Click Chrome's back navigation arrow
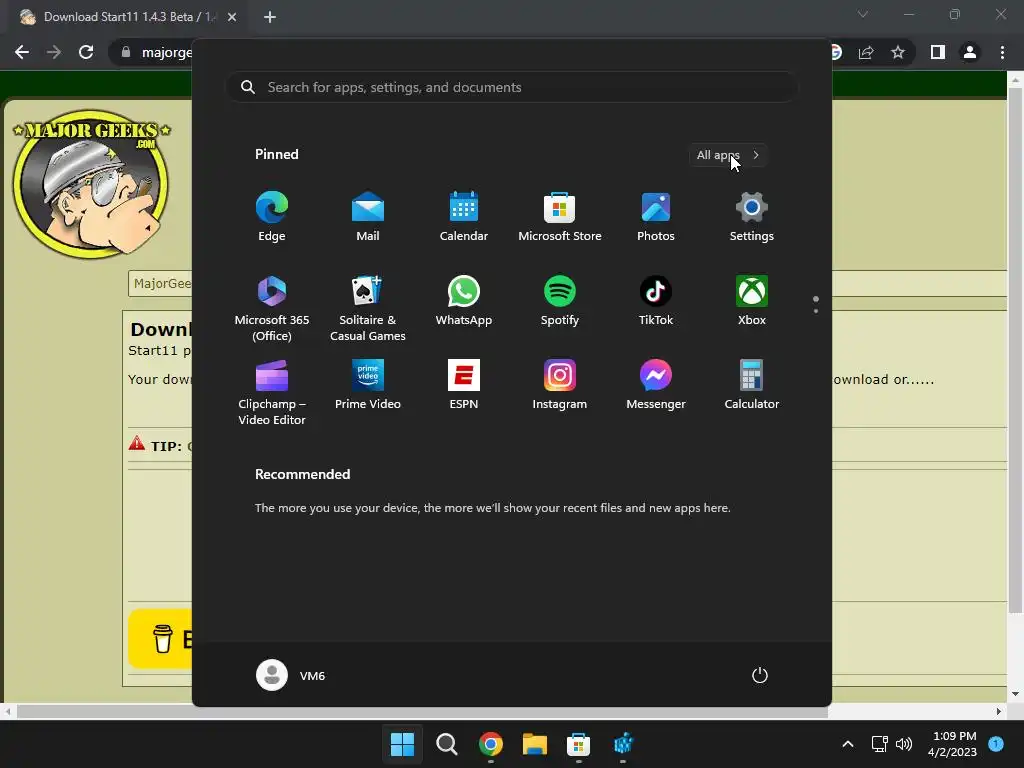1024x768 pixels. coord(22,52)
